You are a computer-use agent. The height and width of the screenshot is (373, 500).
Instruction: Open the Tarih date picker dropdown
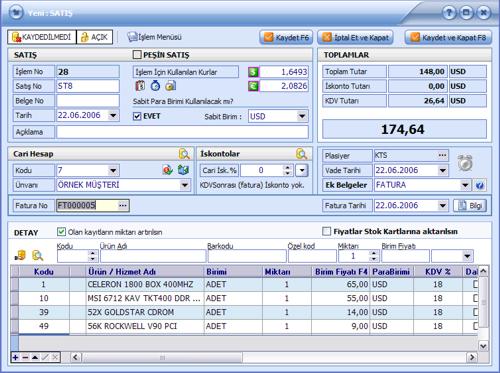point(113,115)
